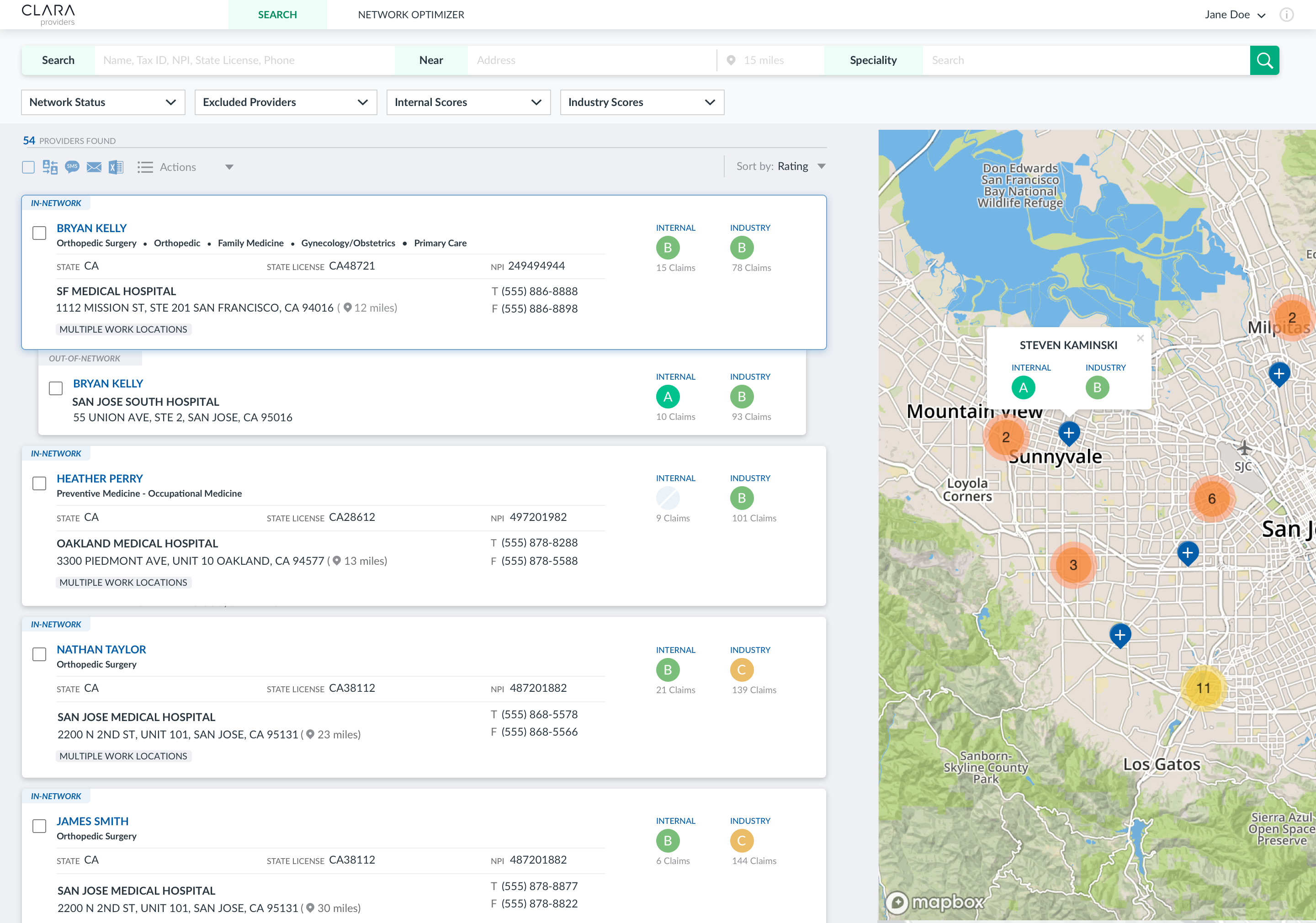Click the blue plus pin below Milpitas

tap(1279, 374)
